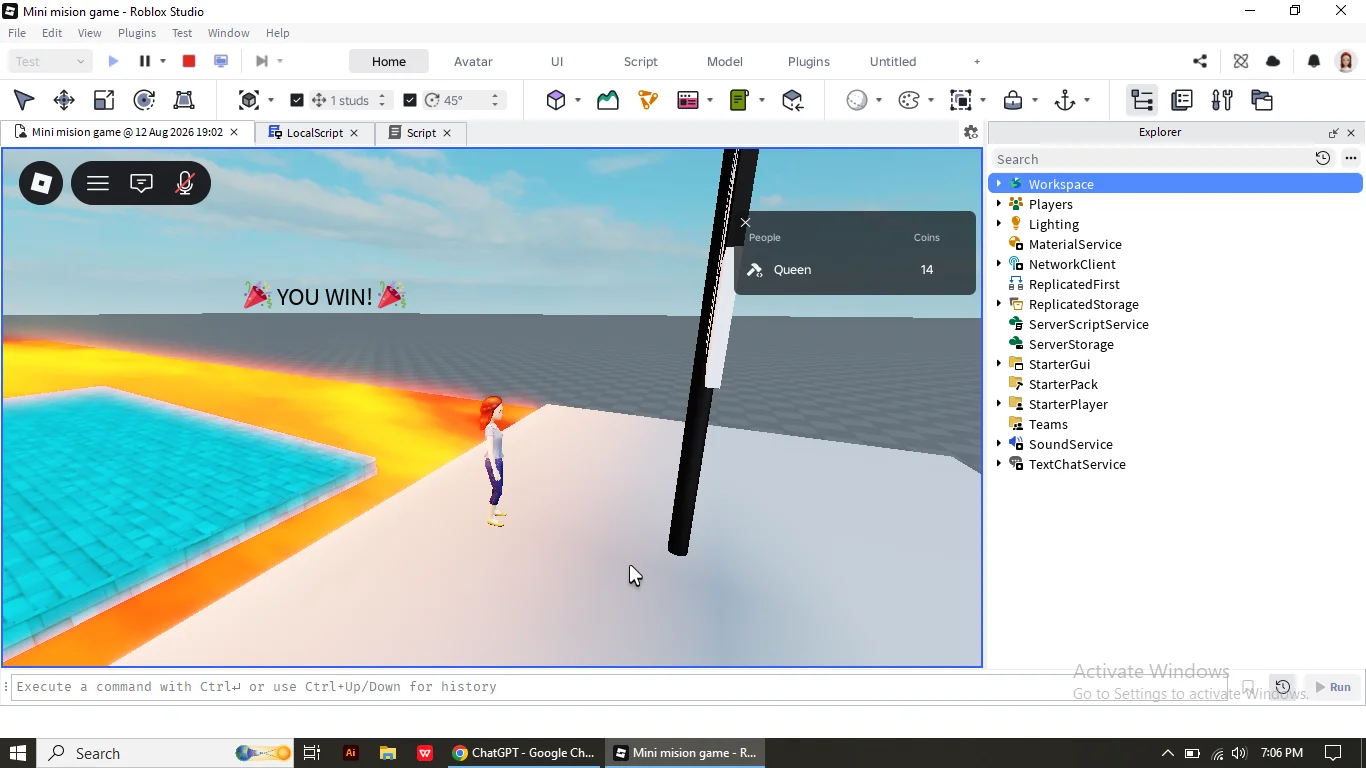This screenshot has width=1366, height=768.
Task: Expand ReplicatedStorage in Explorer
Action: (999, 304)
